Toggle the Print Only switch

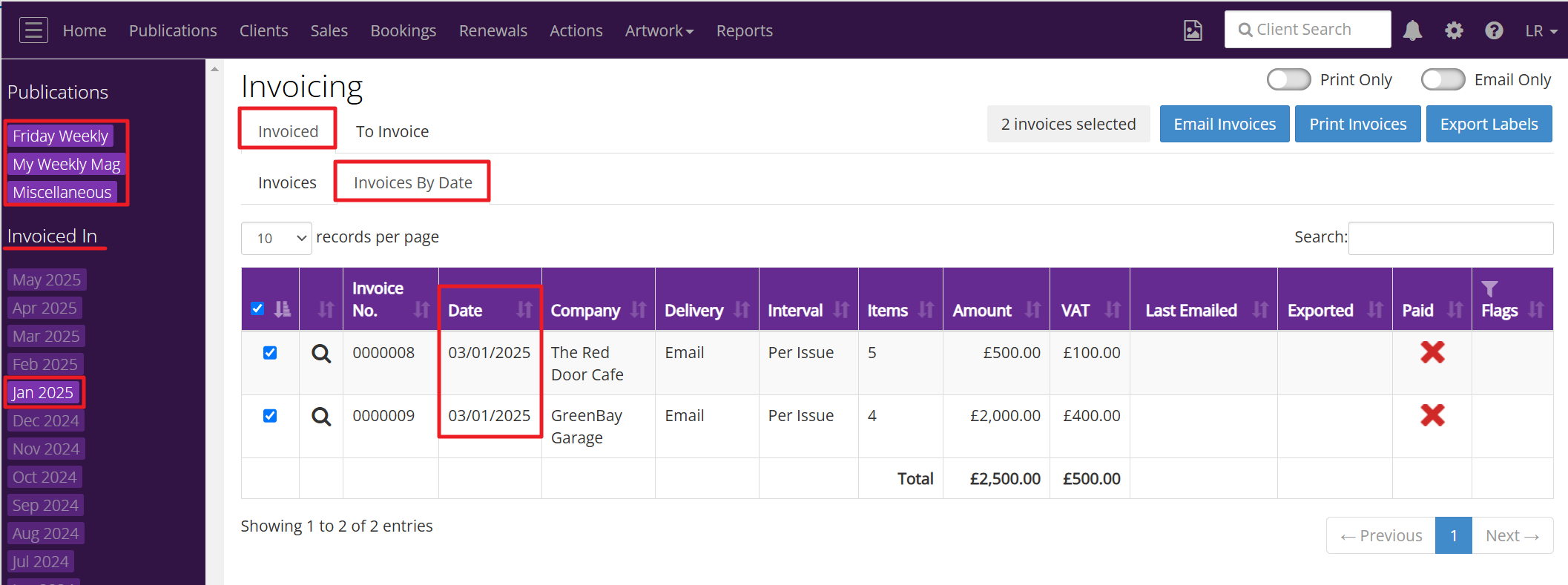[1288, 79]
